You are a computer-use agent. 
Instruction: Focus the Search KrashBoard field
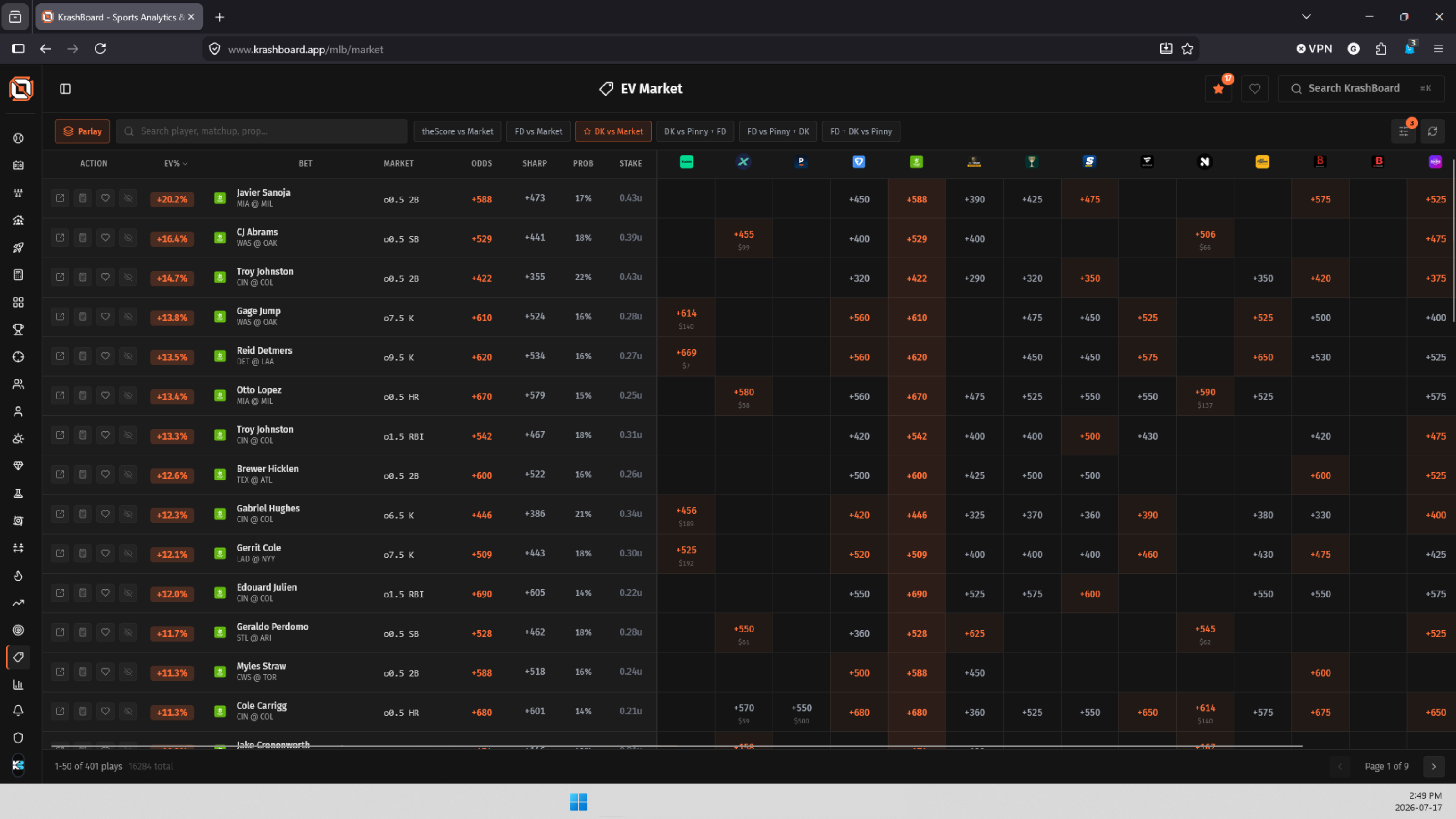point(1361,89)
